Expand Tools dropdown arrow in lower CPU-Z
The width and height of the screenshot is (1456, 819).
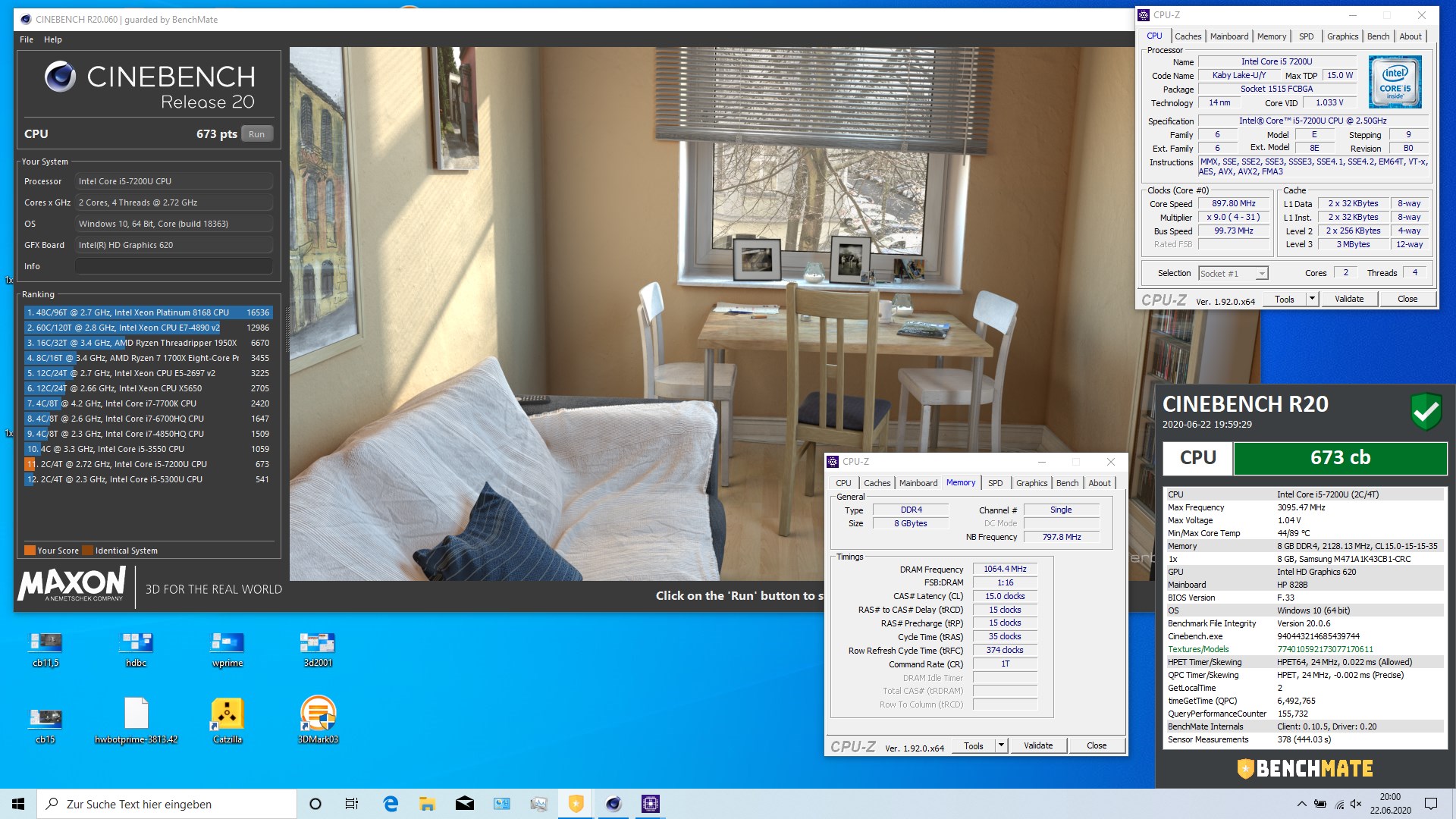pyautogui.click(x=1001, y=746)
